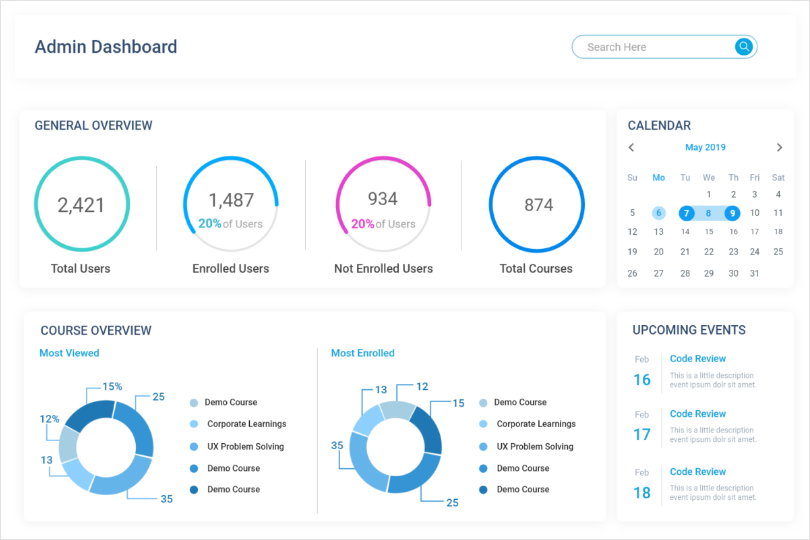Click the Total Courses 874 ring
The width and height of the screenshot is (810, 540).
(537, 204)
